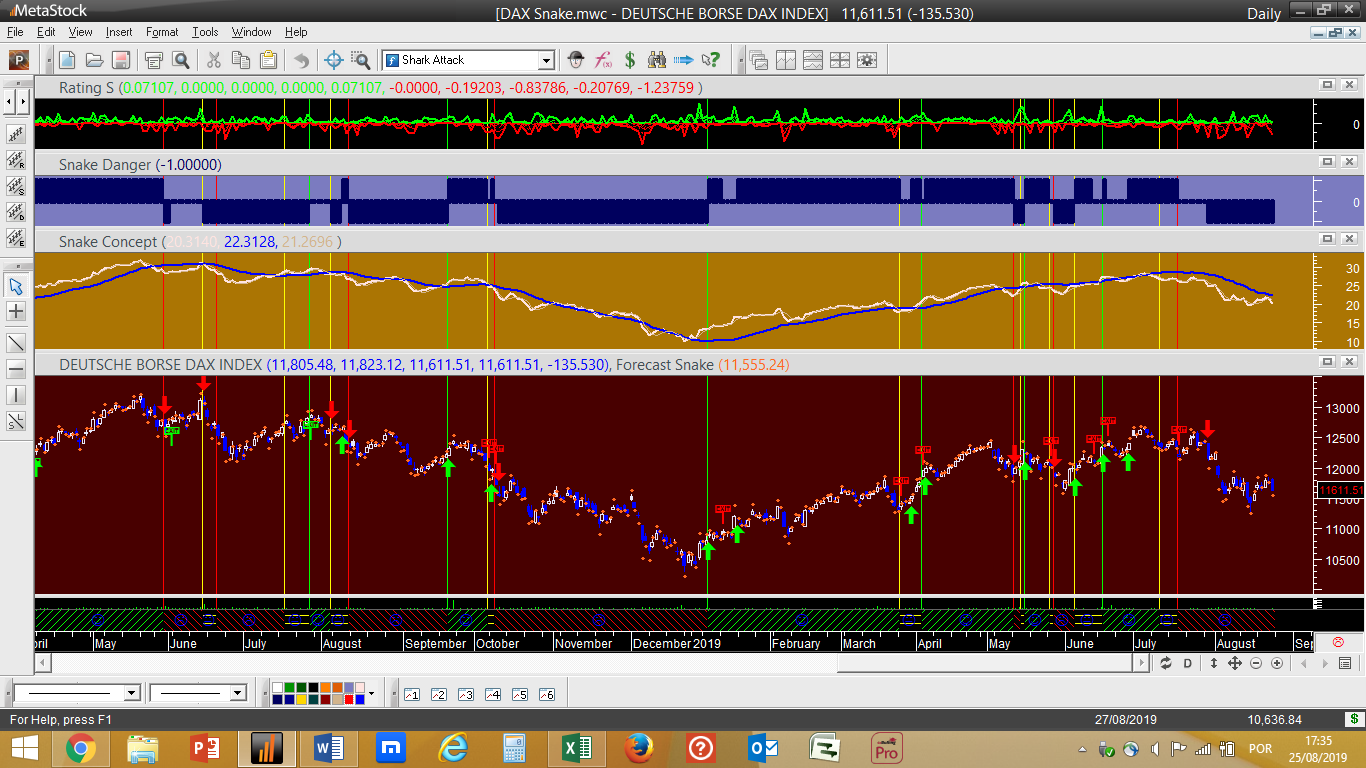Close the Rating S indicator panel
This screenshot has height=768, width=1366.
(1349, 85)
